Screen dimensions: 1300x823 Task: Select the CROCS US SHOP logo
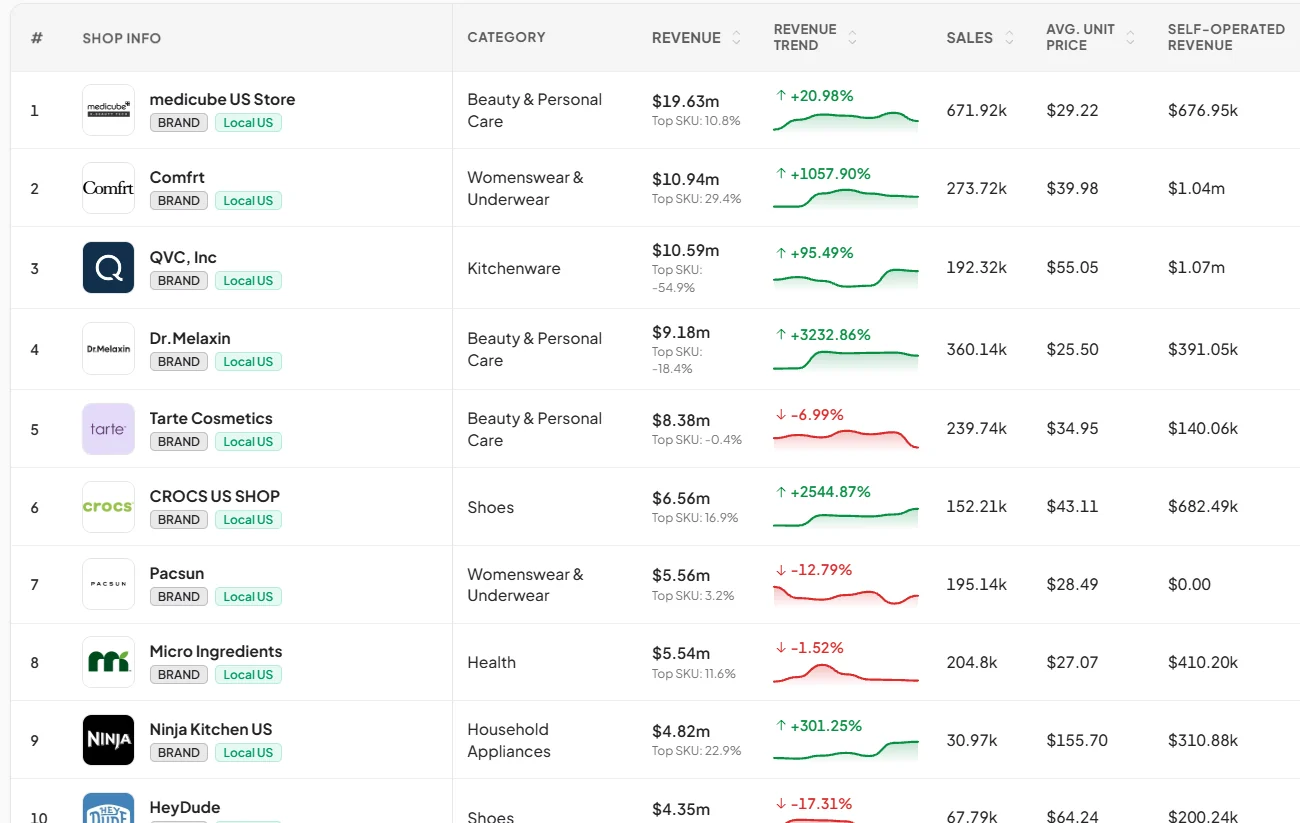[108, 507]
